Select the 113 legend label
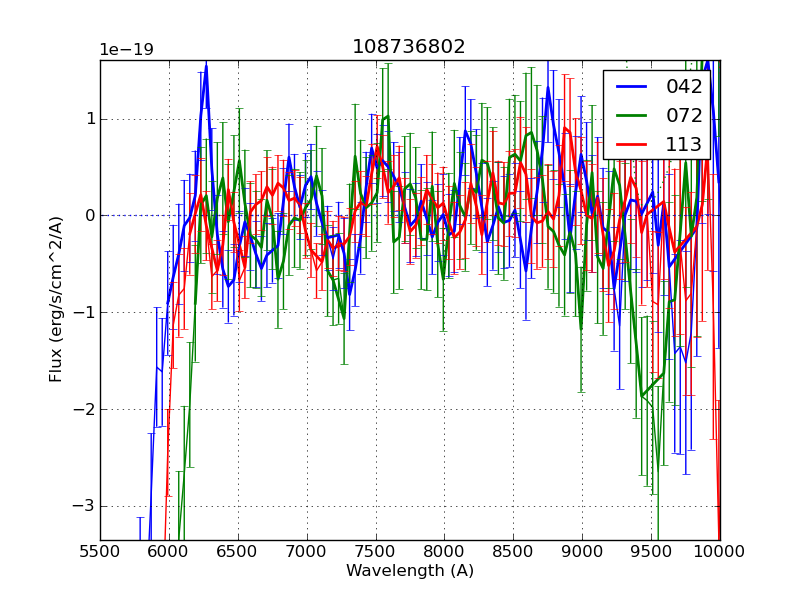800x600 pixels. pos(684,145)
